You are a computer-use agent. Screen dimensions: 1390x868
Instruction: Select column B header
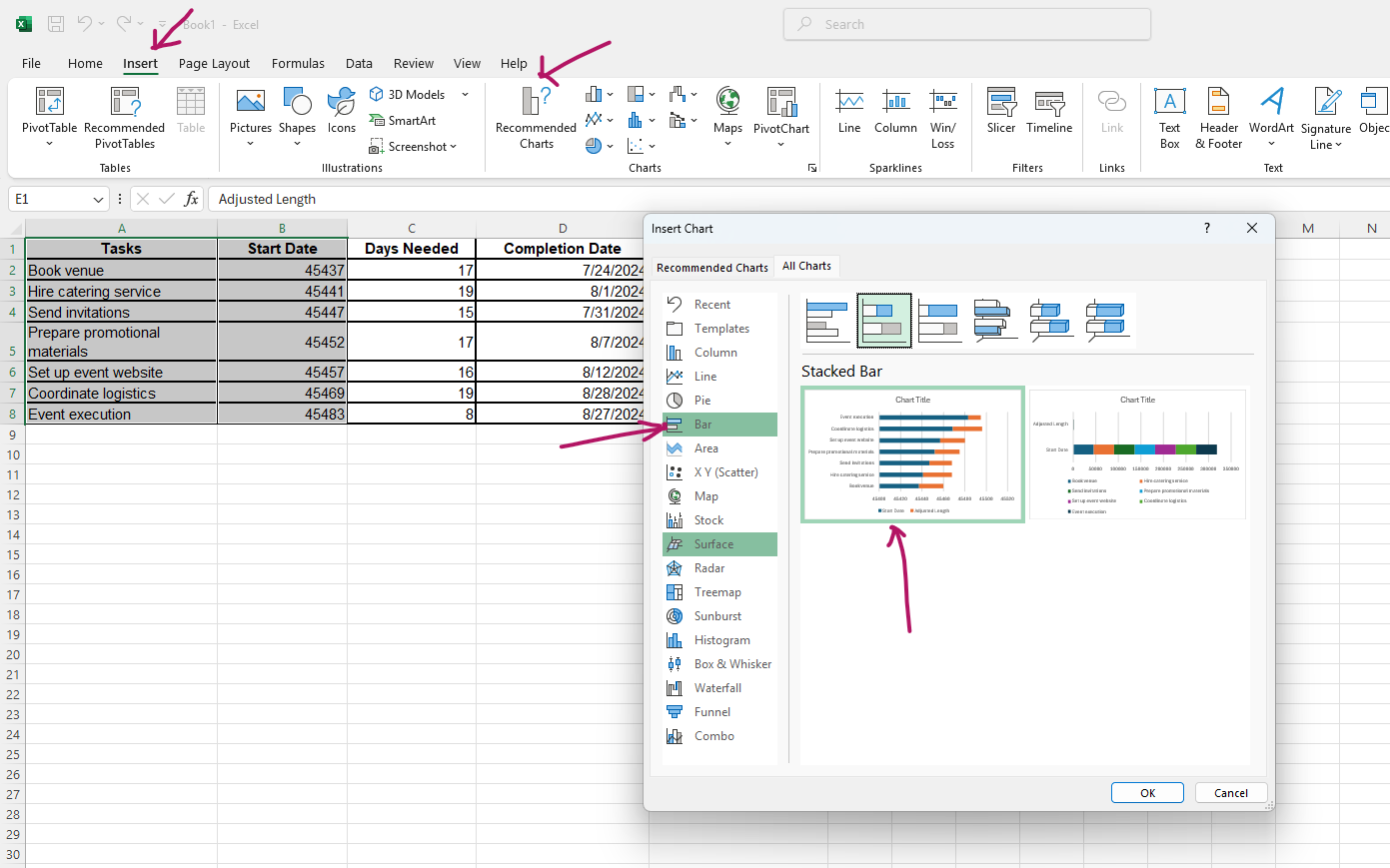pos(282,229)
